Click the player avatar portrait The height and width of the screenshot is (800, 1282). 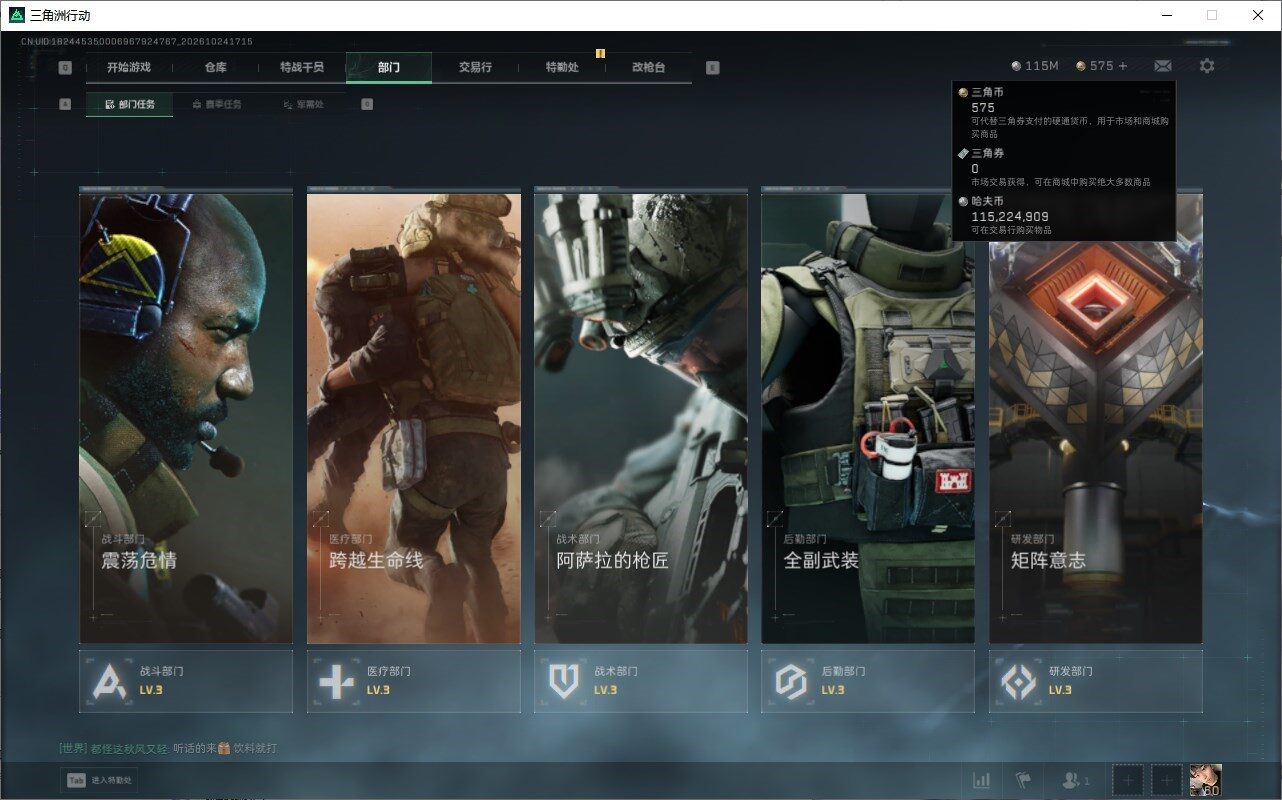[1205, 780]
